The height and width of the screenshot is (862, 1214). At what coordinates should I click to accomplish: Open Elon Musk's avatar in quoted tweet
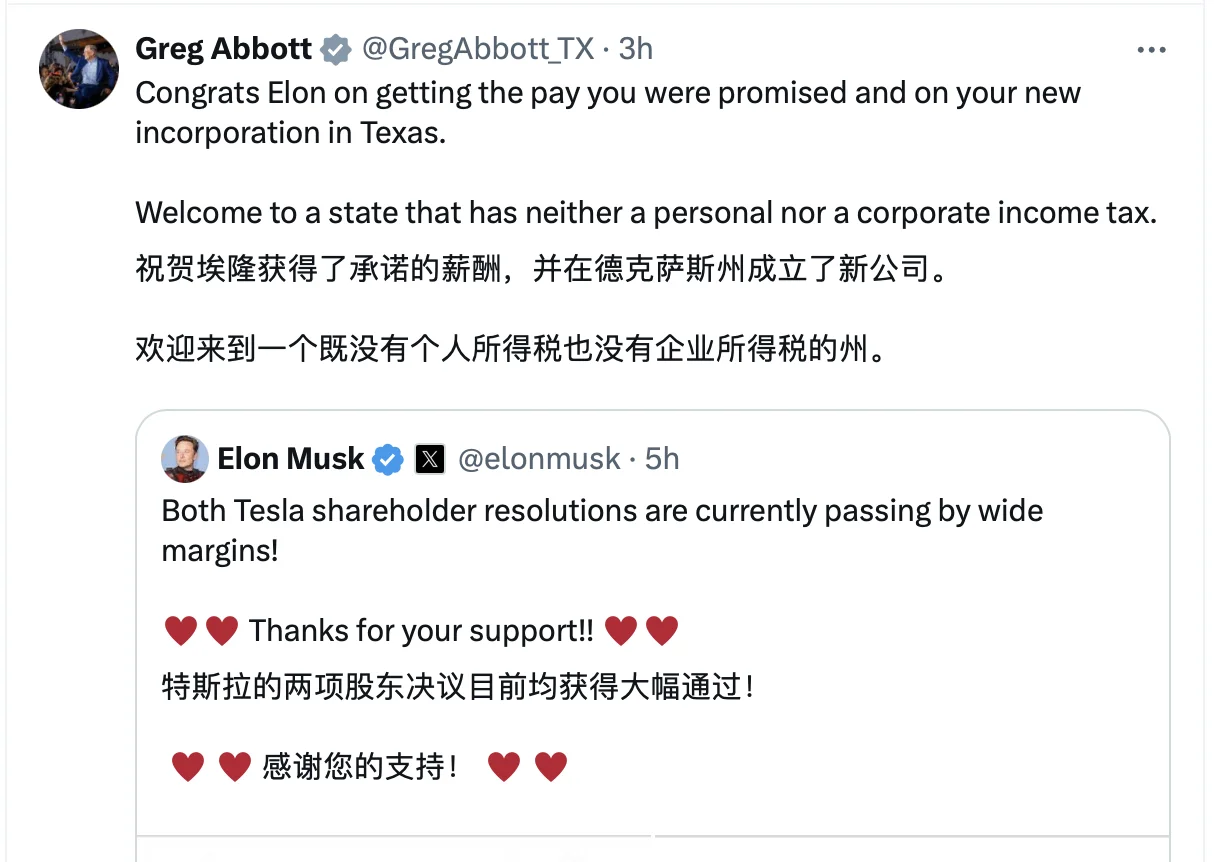tap(185, 459)
